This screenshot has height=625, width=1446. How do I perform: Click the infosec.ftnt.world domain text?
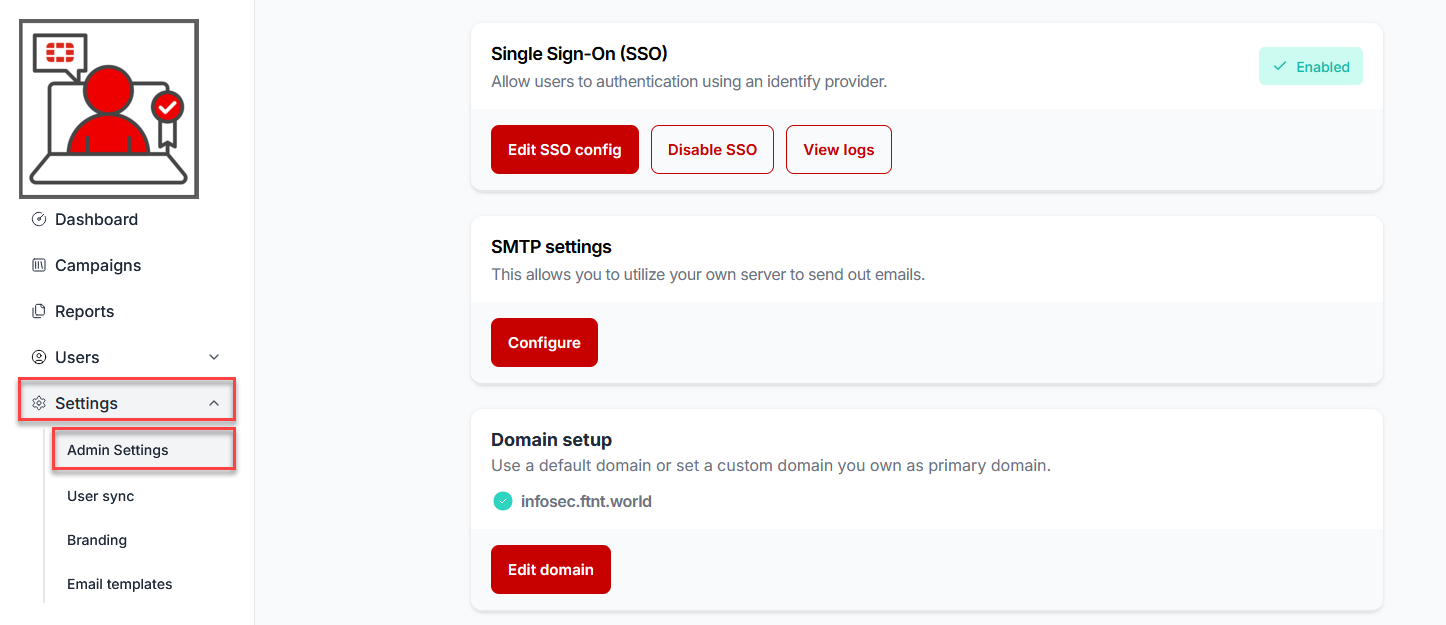pyautogui.click(x=586, y=502)
